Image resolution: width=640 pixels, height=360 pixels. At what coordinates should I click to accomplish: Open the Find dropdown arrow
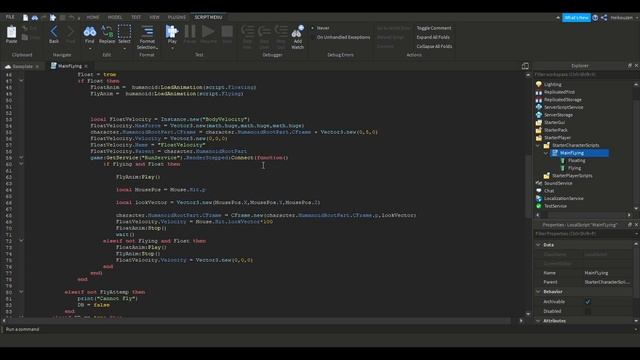click(x=90, y=49)
